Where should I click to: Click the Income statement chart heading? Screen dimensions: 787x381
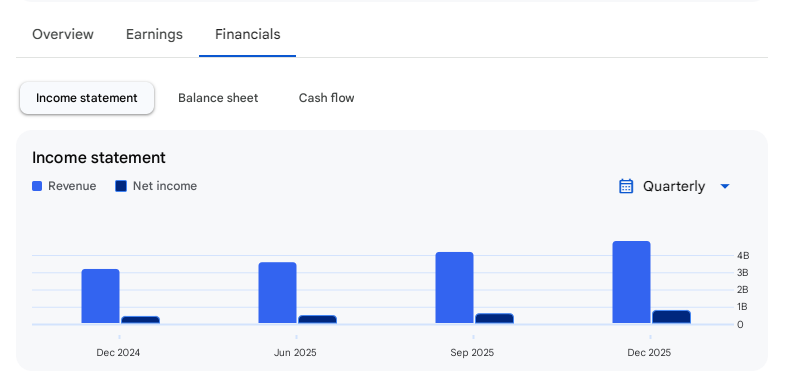tap(99, 158)
